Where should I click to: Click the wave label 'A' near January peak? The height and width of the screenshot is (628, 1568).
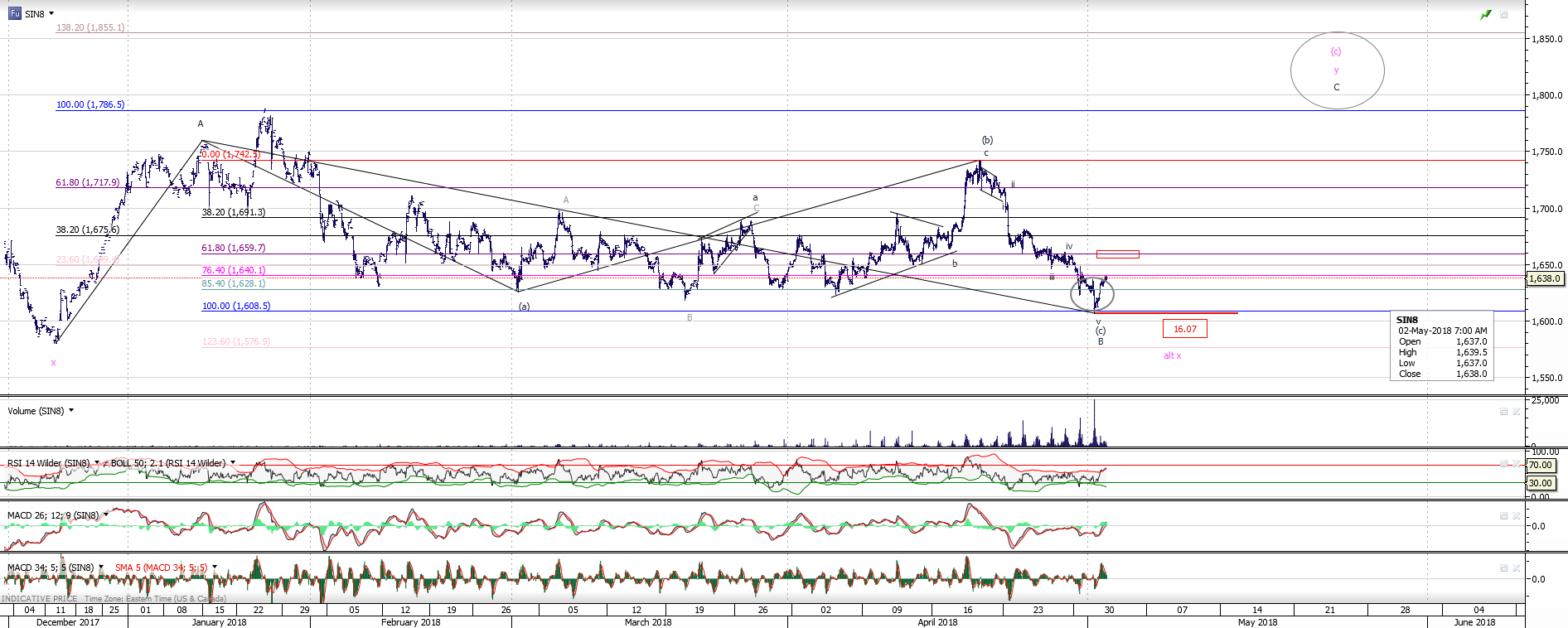click(201, 123)
